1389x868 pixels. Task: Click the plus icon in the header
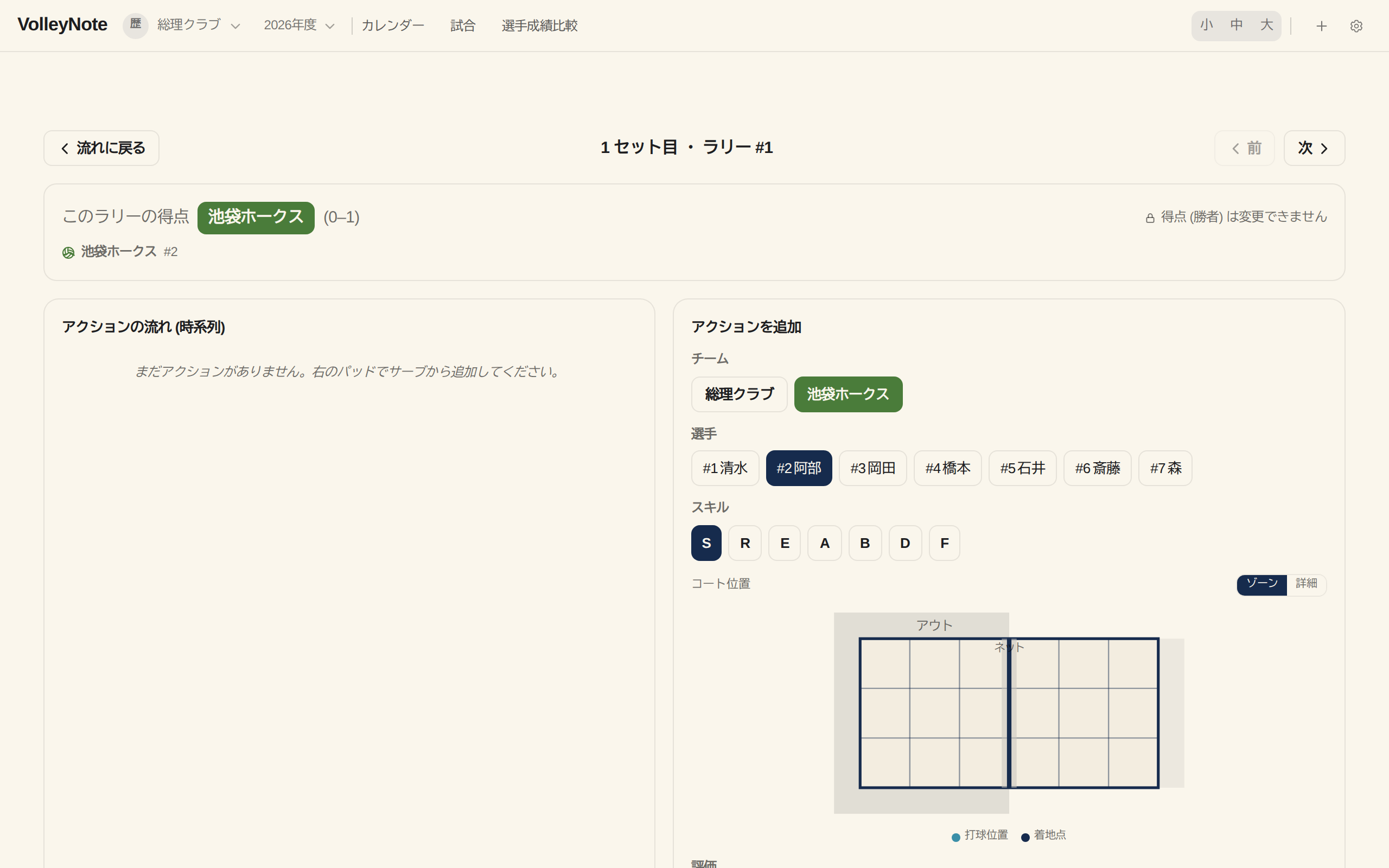pos(1321,26)
